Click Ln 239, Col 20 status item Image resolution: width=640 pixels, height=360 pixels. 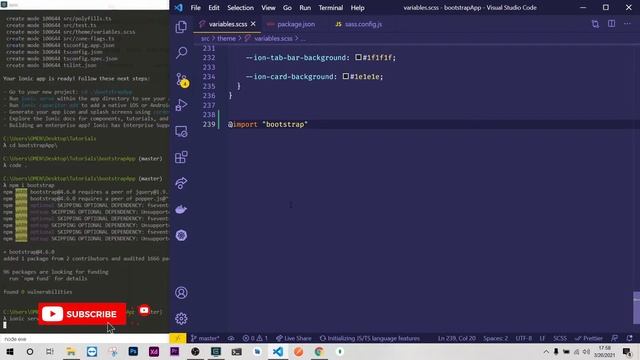point(457,338)
